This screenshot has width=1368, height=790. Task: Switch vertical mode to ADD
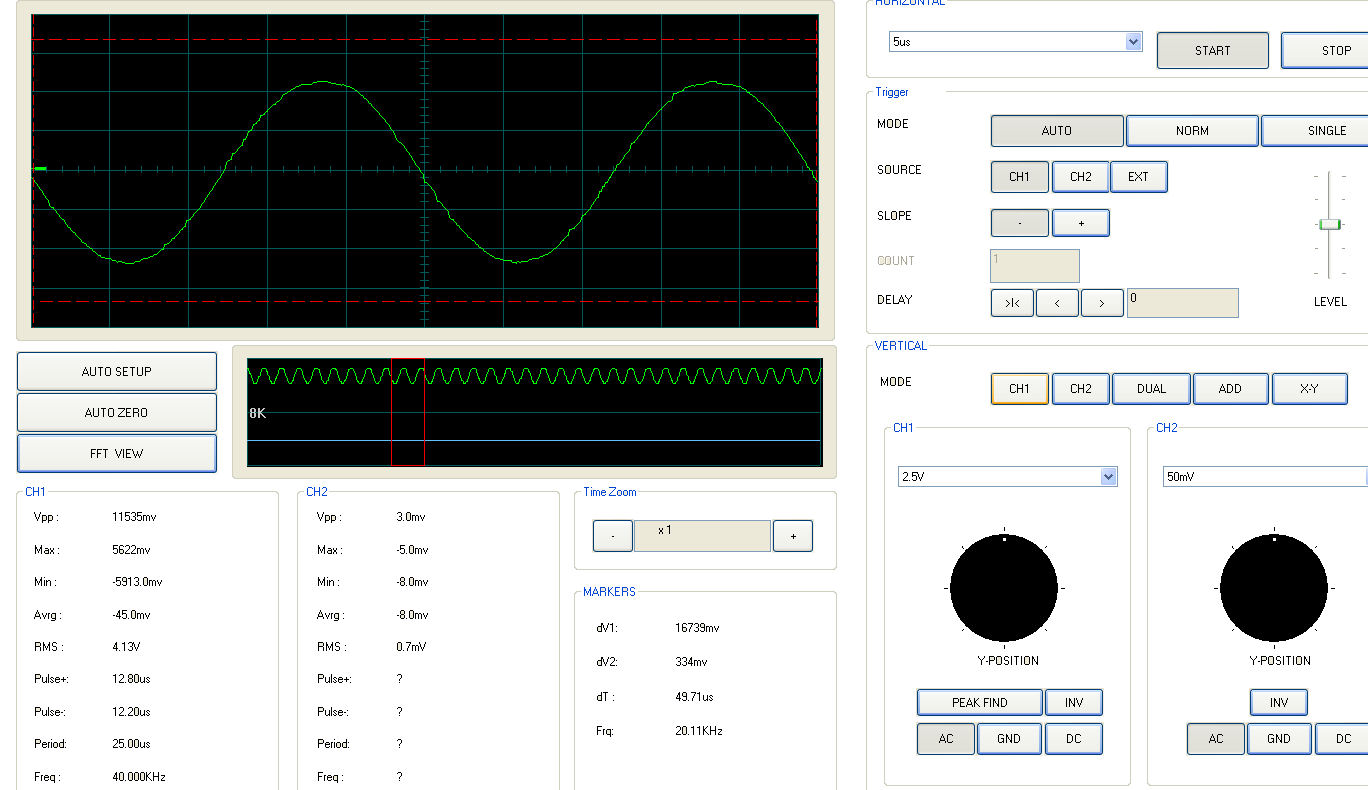(x=1231, y=389)
